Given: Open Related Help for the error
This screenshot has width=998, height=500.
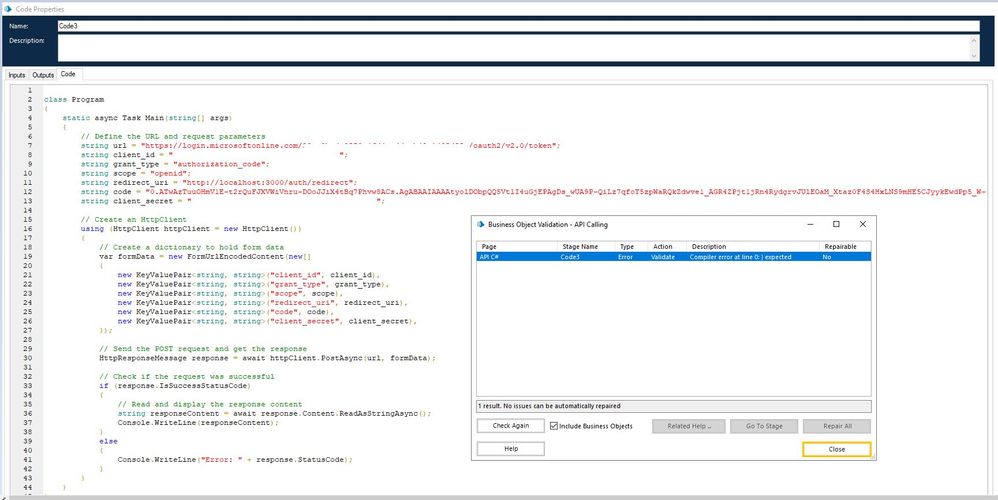Looking at the screenshot, I should [x=687, y=426].
